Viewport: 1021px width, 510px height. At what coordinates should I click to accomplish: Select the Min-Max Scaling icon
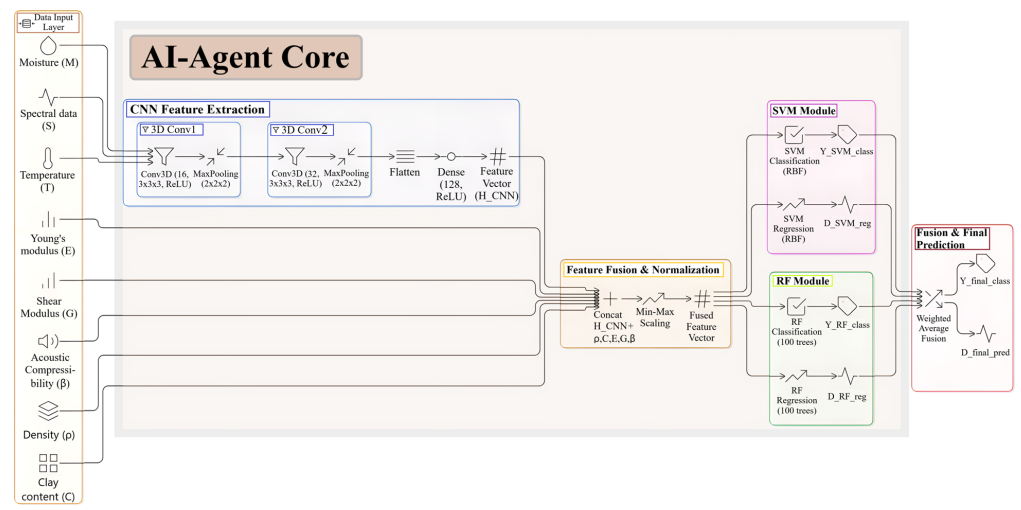coord(655,298)
